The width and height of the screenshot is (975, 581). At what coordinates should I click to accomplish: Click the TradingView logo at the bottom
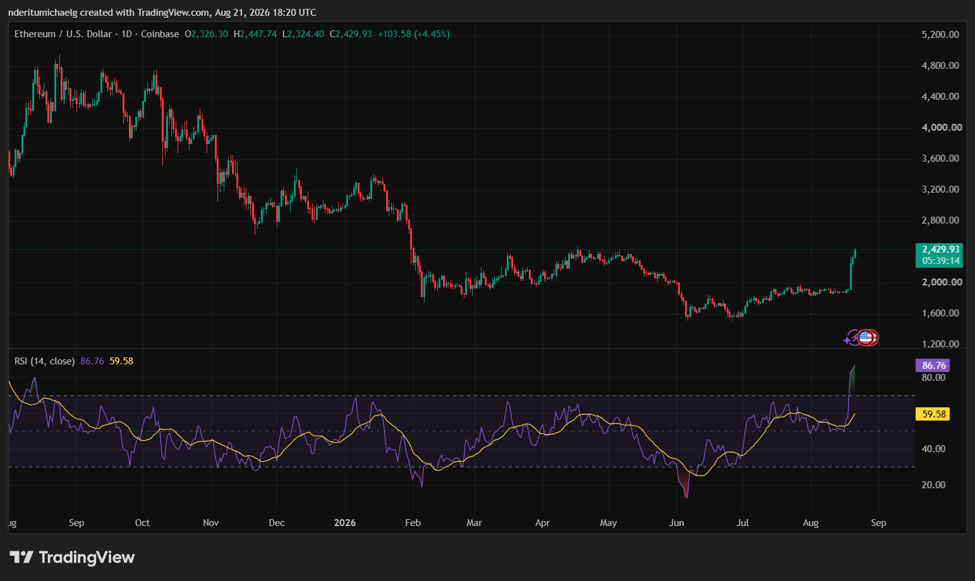[72, 557]
